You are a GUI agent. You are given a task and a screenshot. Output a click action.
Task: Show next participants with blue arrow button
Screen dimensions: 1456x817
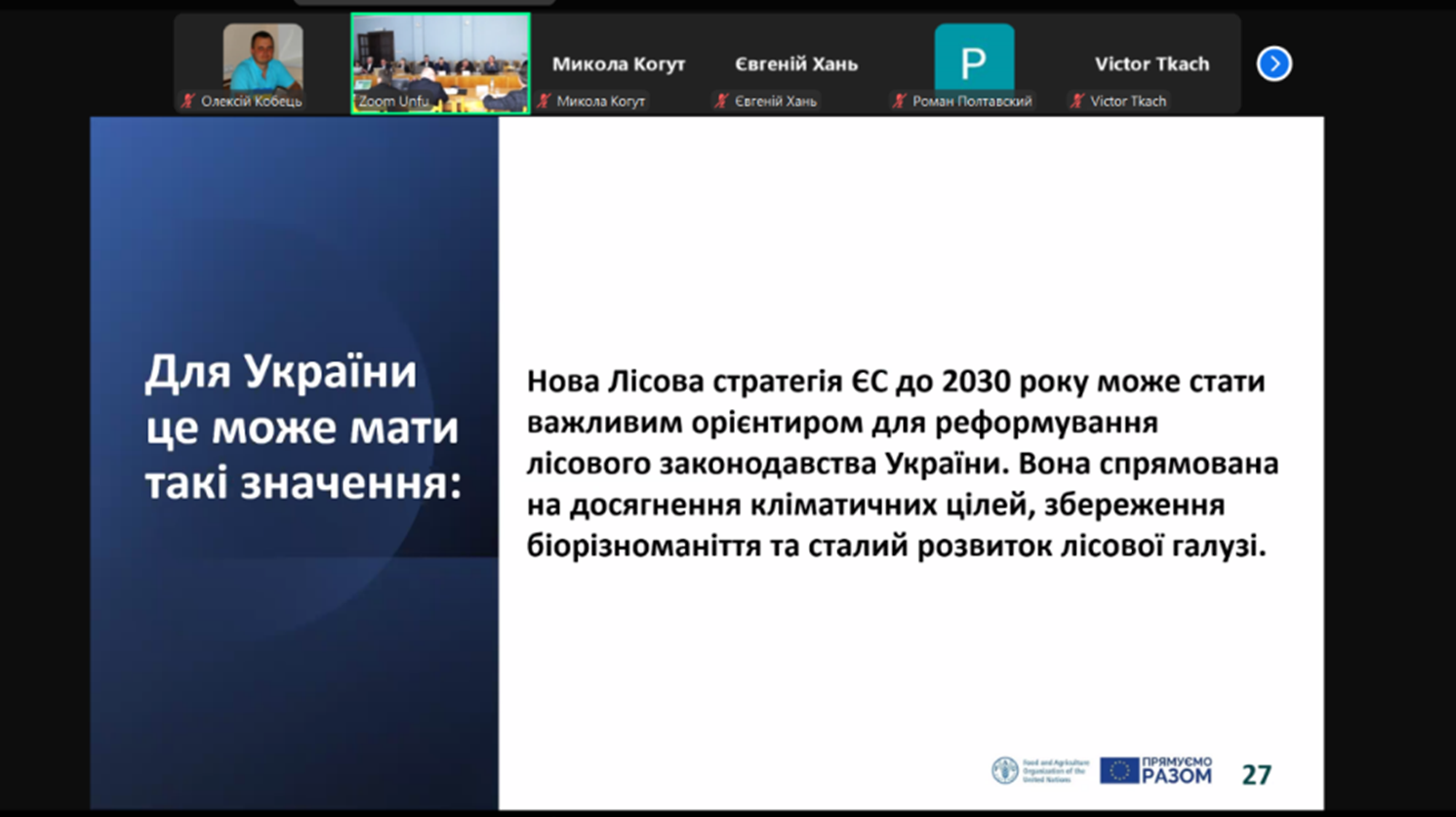tap(1274, 64)
